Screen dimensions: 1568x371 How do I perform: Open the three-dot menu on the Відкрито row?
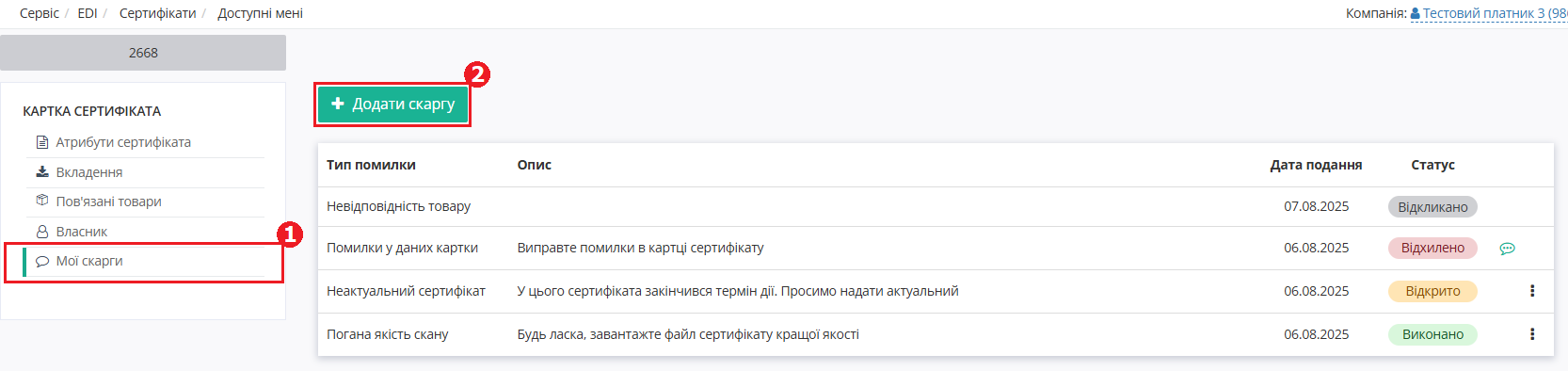1532,291
